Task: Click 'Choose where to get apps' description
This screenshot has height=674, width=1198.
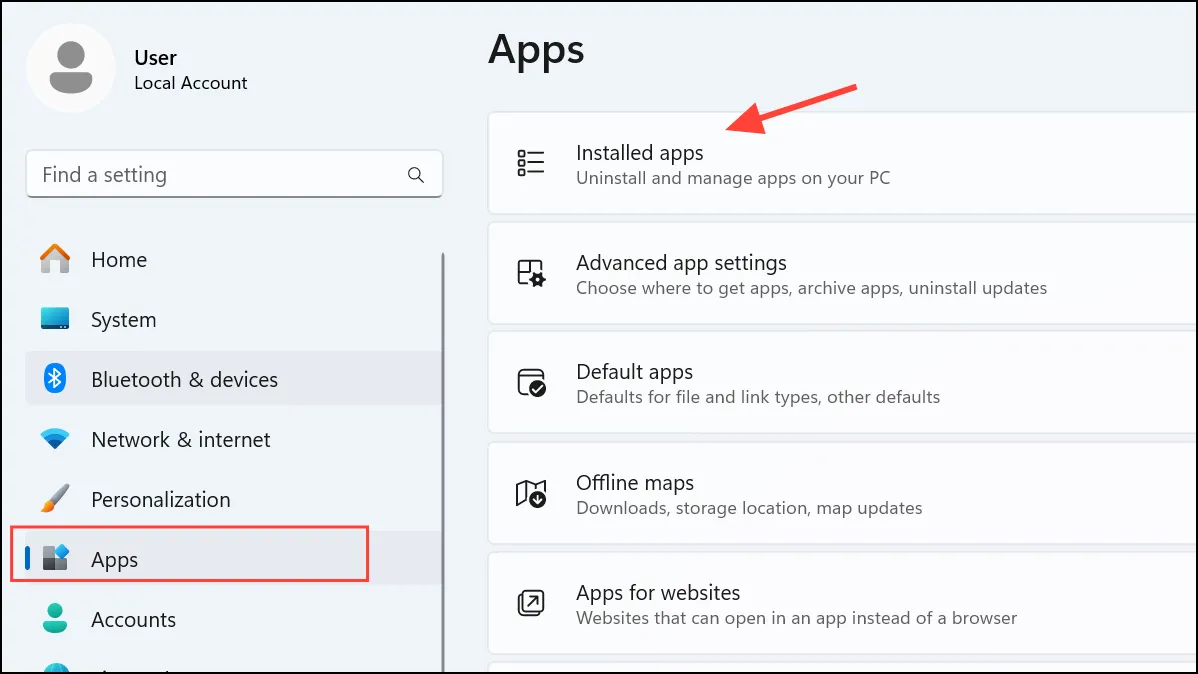Action: 811,288
